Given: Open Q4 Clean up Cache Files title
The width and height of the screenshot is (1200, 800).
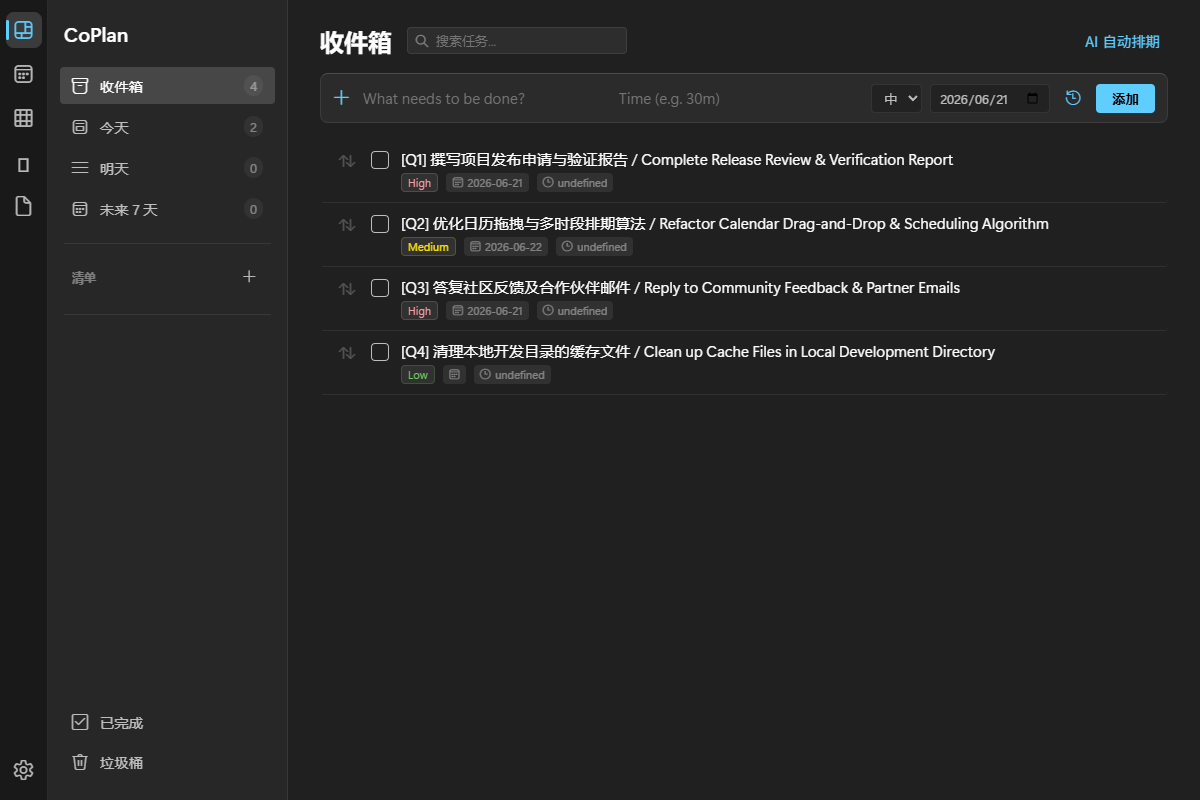Looking at the screenshot, I should pyautogui.click(x=698, y=352).
